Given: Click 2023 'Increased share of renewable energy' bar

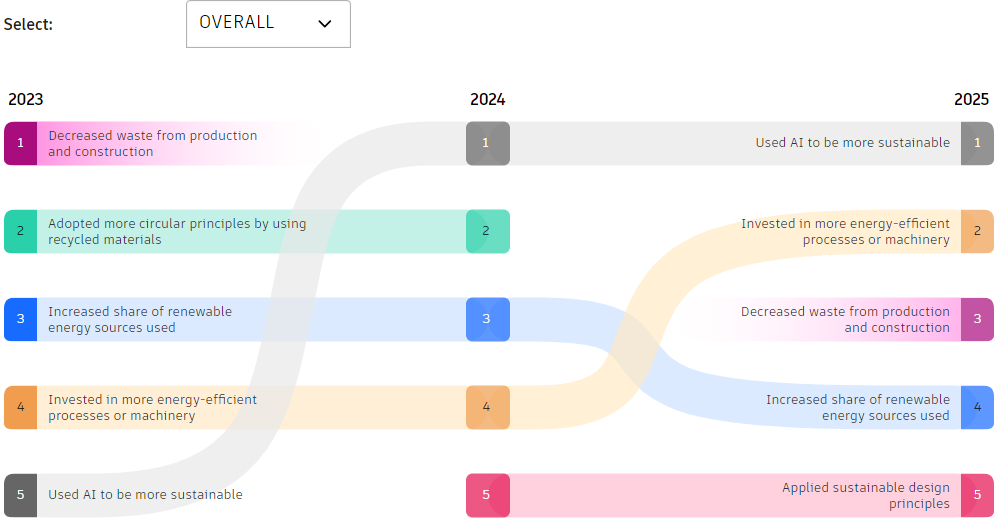Looking at the screenshot, I should point(140,319).
